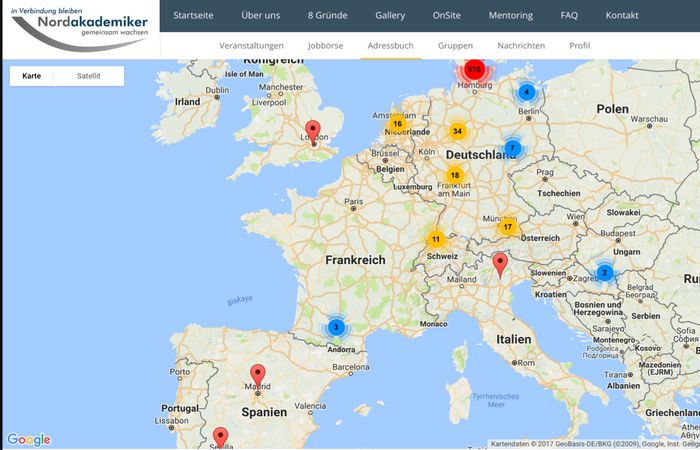Click the Dublin city label
700x450 pixels.
tap(217, 90)
